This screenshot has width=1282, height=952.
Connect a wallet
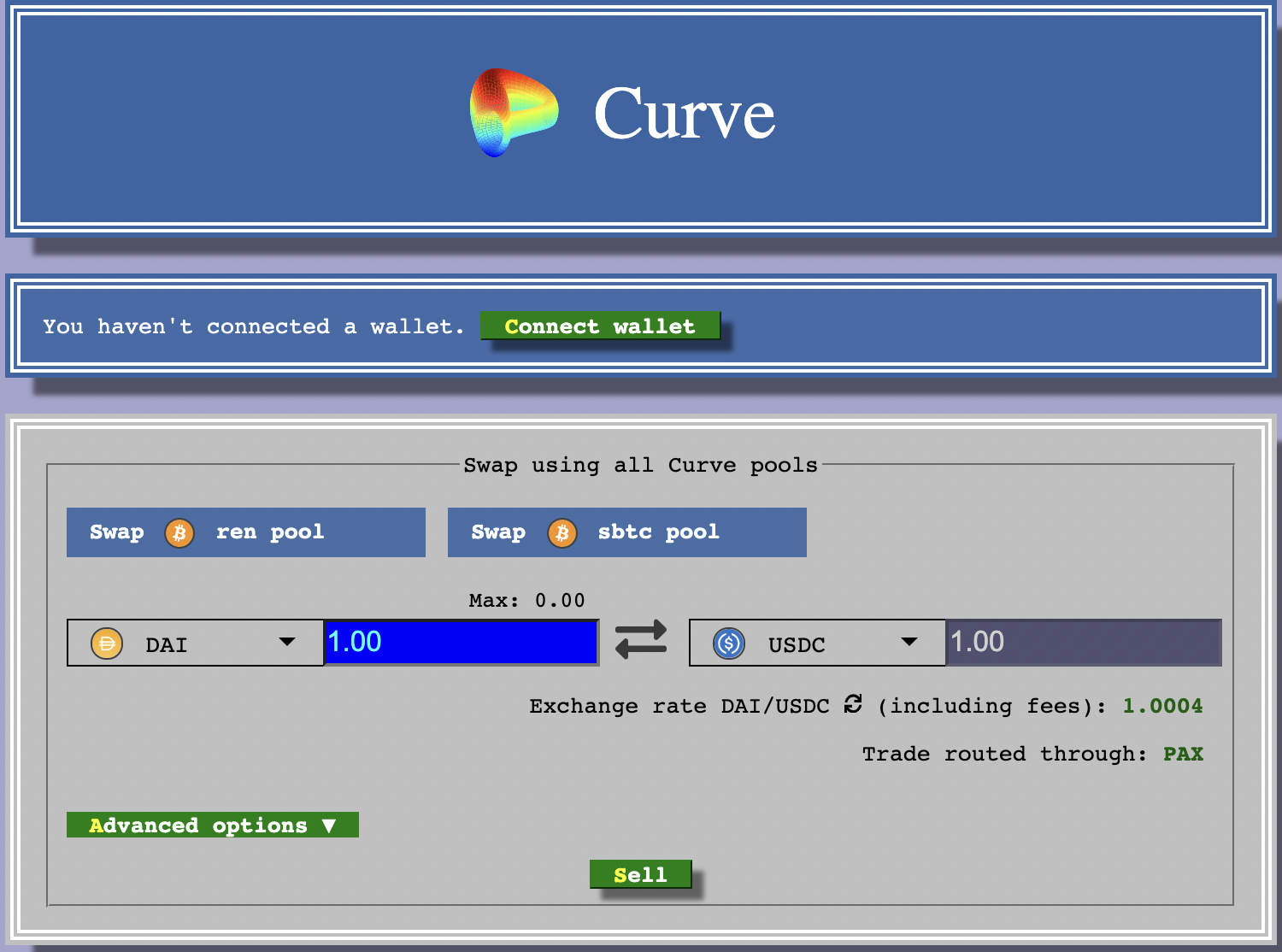pos(600,326)
